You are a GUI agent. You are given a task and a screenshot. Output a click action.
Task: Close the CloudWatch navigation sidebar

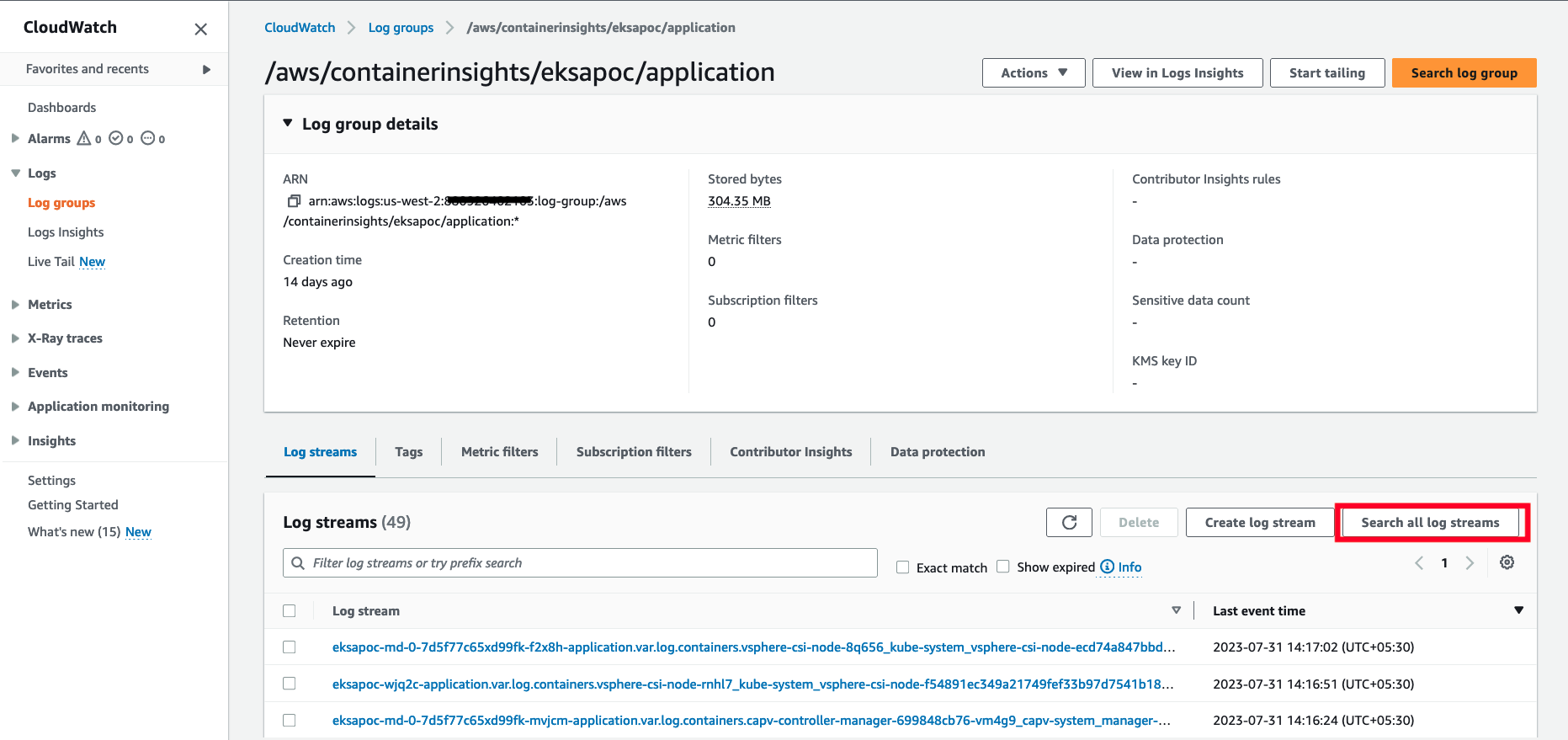click(x=200, y=29)
